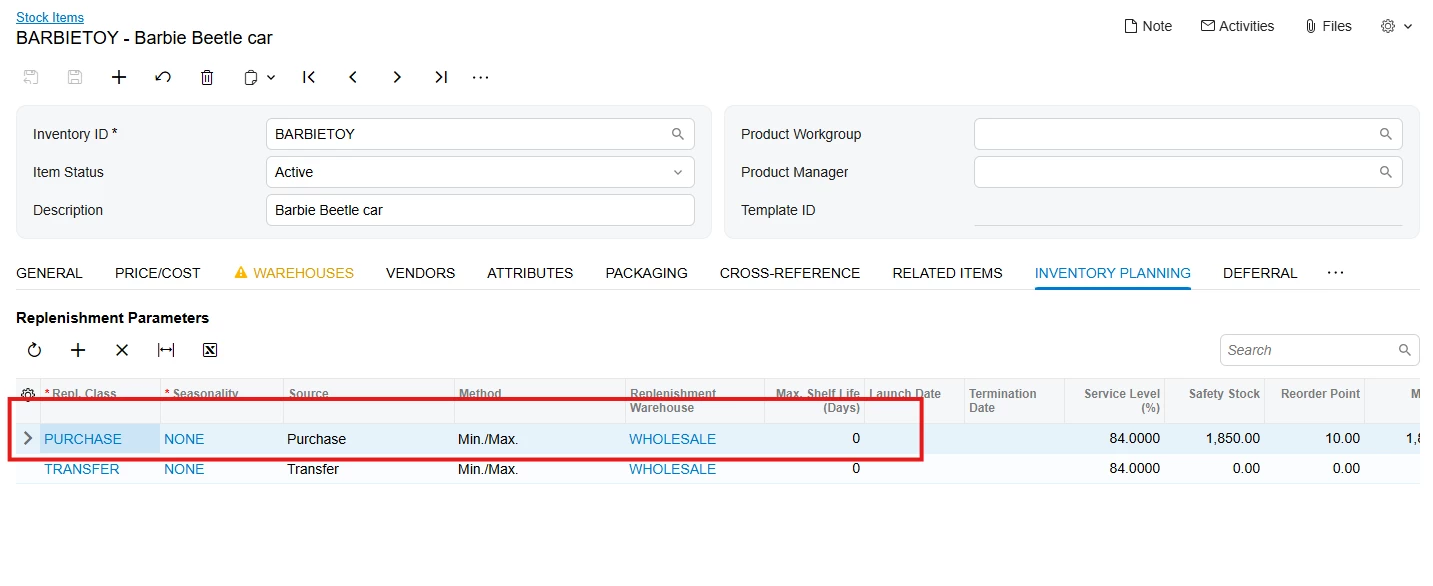1433x586 pixels.
Task: Open WHOLESALE warehouse in the Transfer row
Action: (673, 469)
